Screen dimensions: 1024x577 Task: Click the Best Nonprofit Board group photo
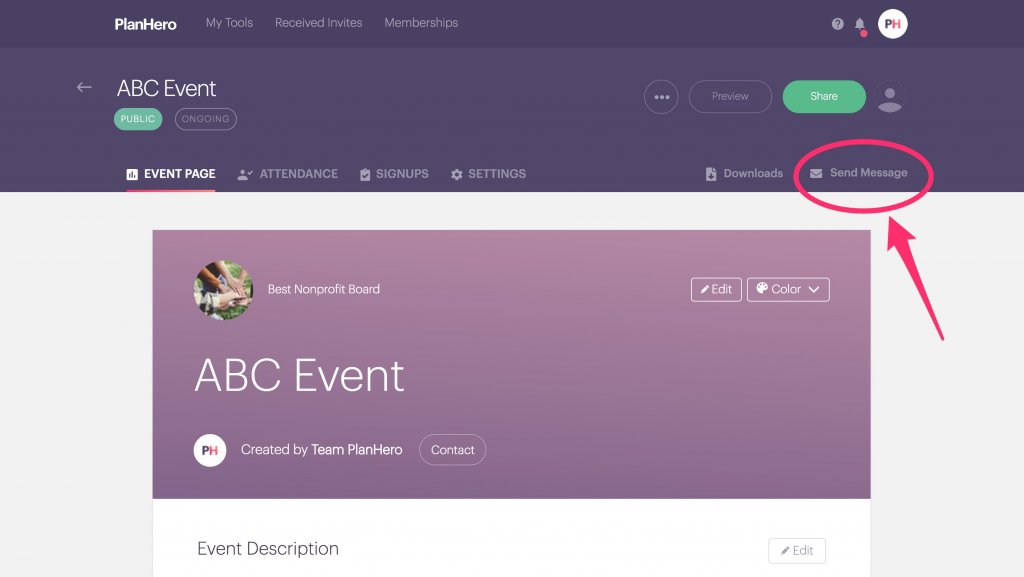coord(223,289)
